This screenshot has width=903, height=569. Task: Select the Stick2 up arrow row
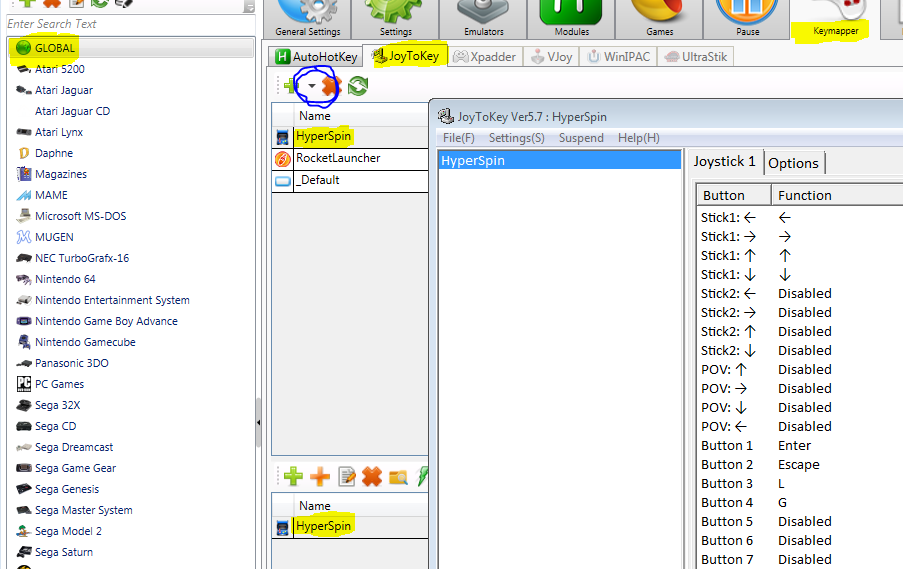click(800, 332)
